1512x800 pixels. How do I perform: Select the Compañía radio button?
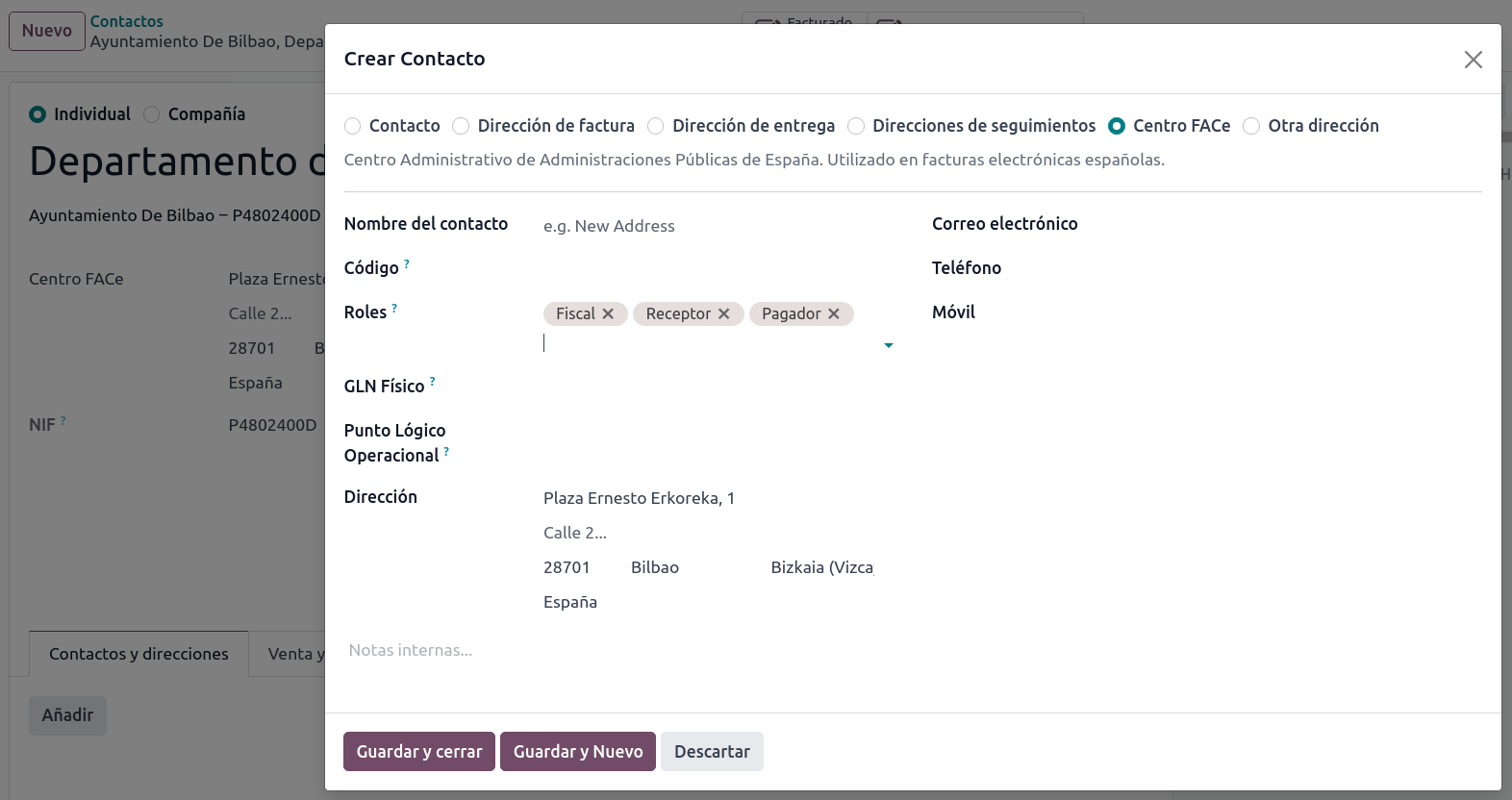[150, 113]
